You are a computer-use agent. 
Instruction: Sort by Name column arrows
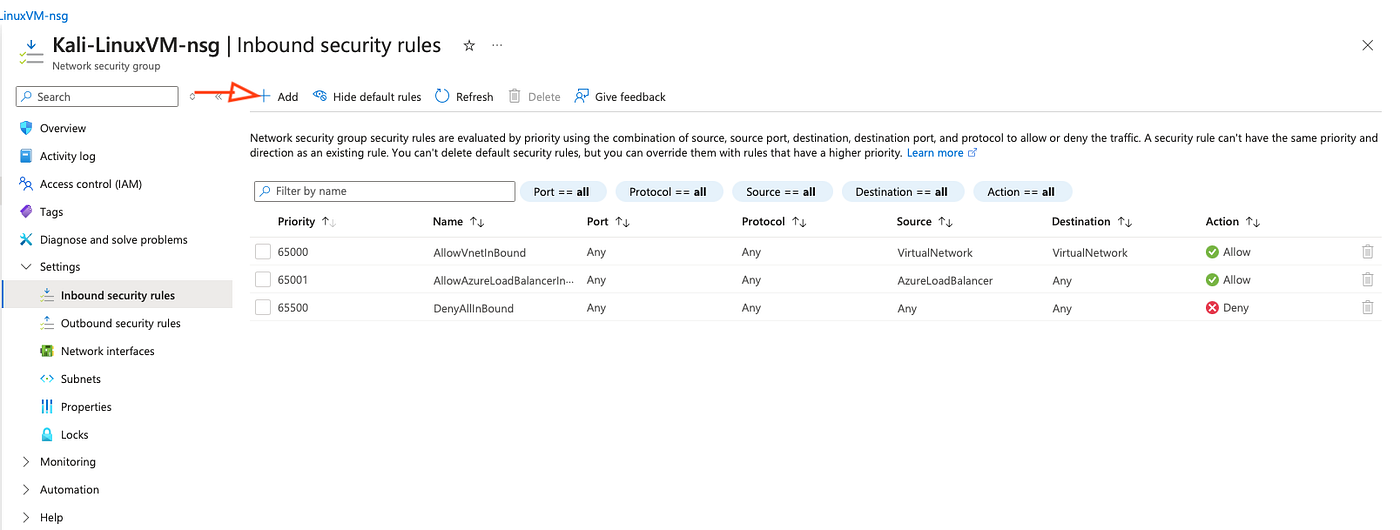tap(476, 222)
